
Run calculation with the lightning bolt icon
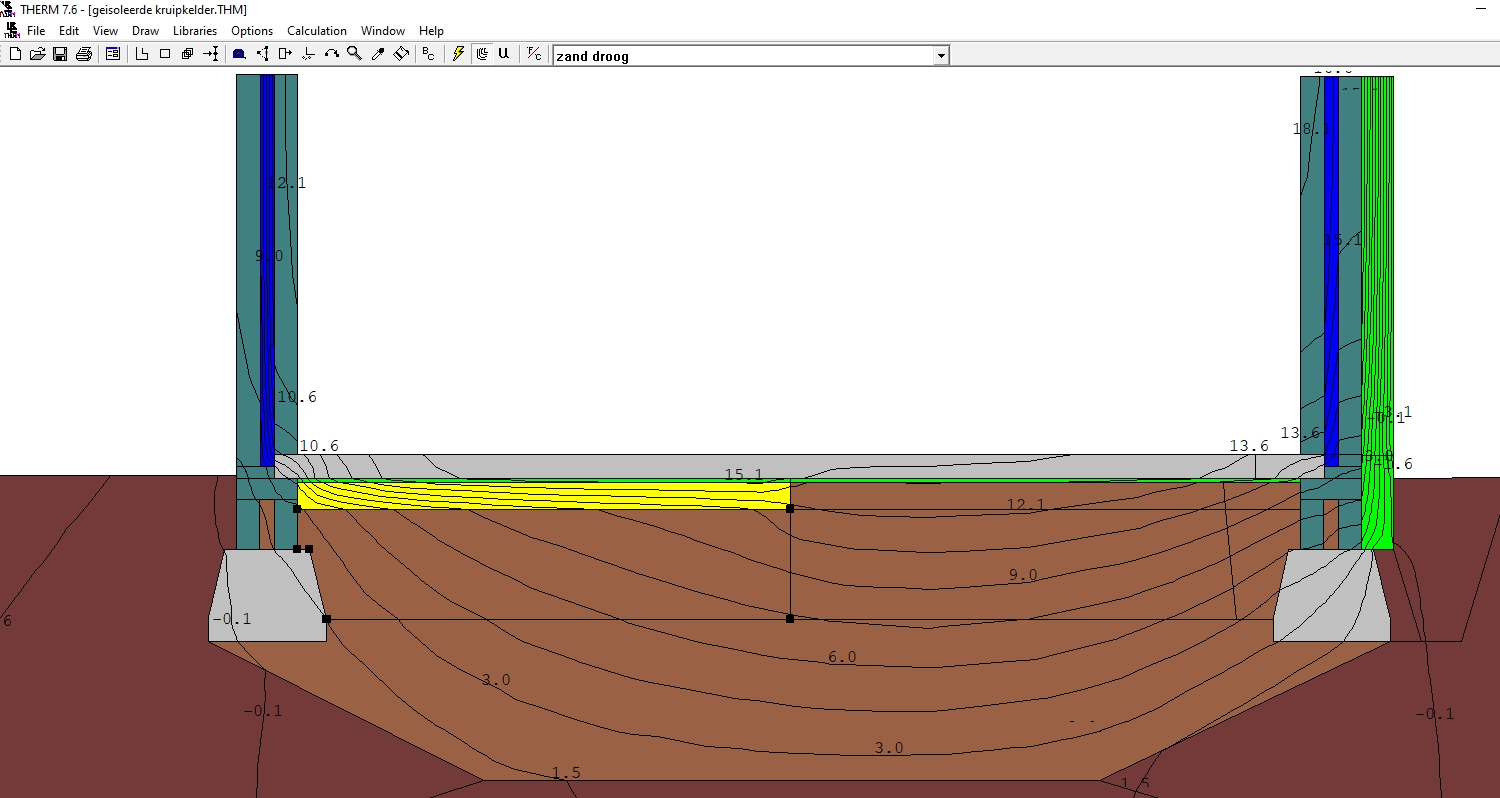pyautogui.click(x=458, y=54)
